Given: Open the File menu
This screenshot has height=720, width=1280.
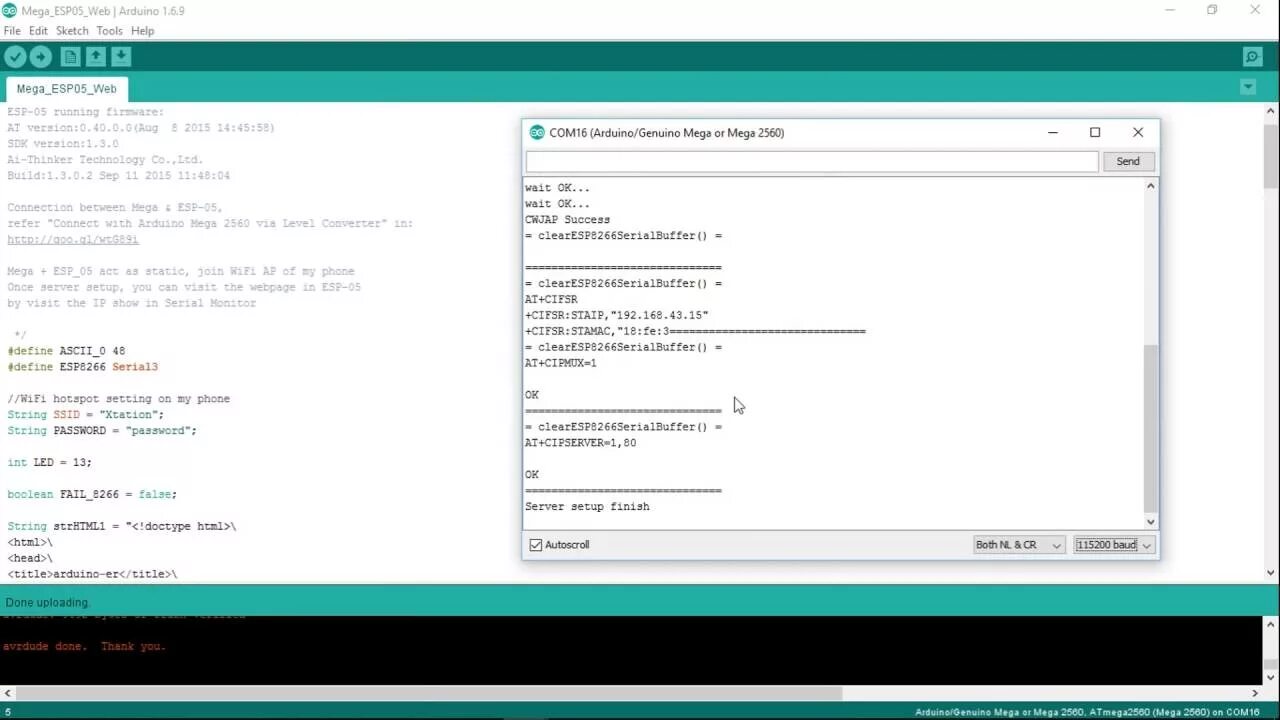Looking at the screenshot, I should tap(12, 31).
